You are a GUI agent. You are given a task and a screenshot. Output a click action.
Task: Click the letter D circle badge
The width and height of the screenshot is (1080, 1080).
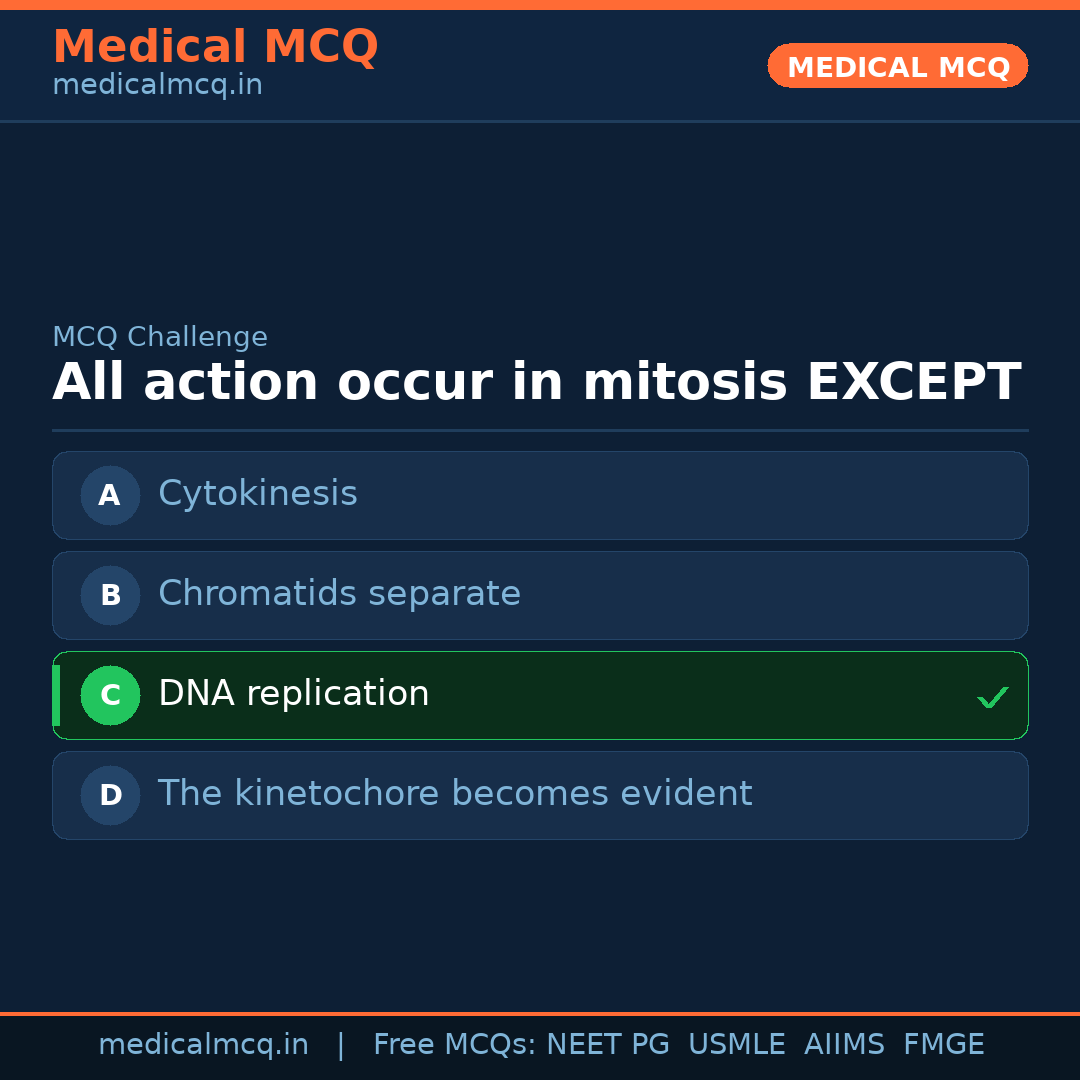coord(110,795)
